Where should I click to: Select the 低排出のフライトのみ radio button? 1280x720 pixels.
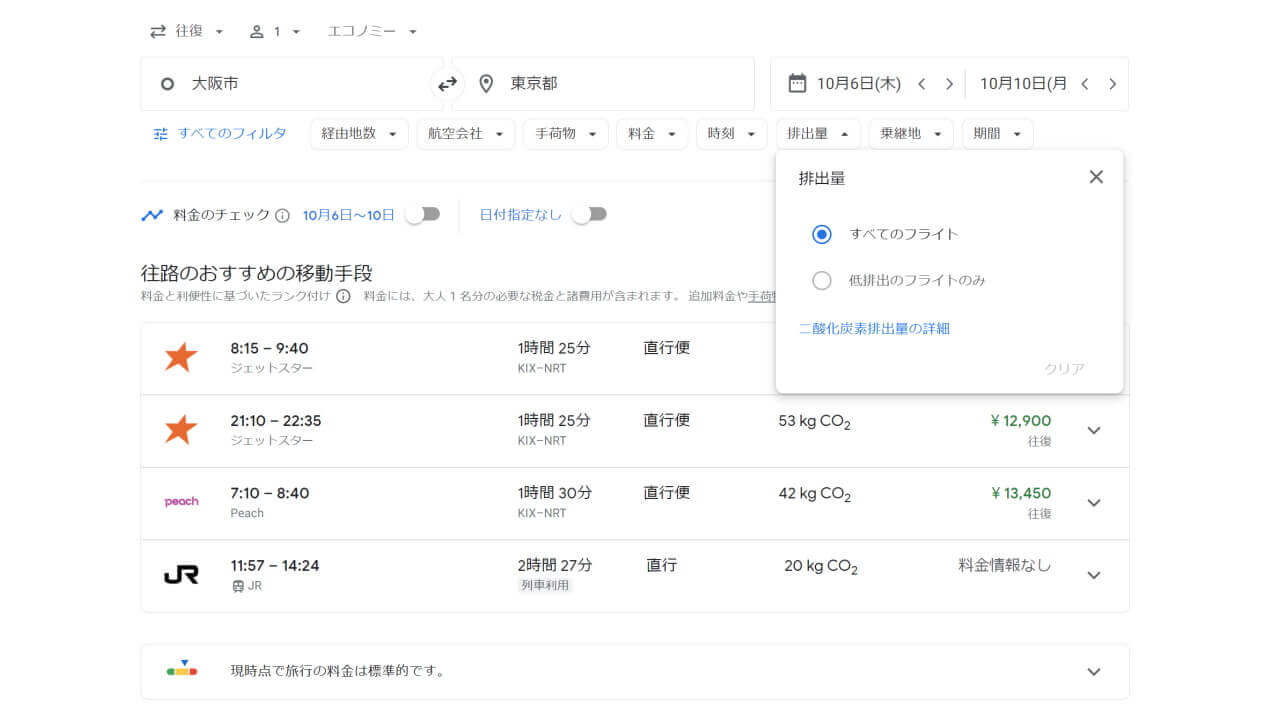pyautogui.click(x=821, y=281)
